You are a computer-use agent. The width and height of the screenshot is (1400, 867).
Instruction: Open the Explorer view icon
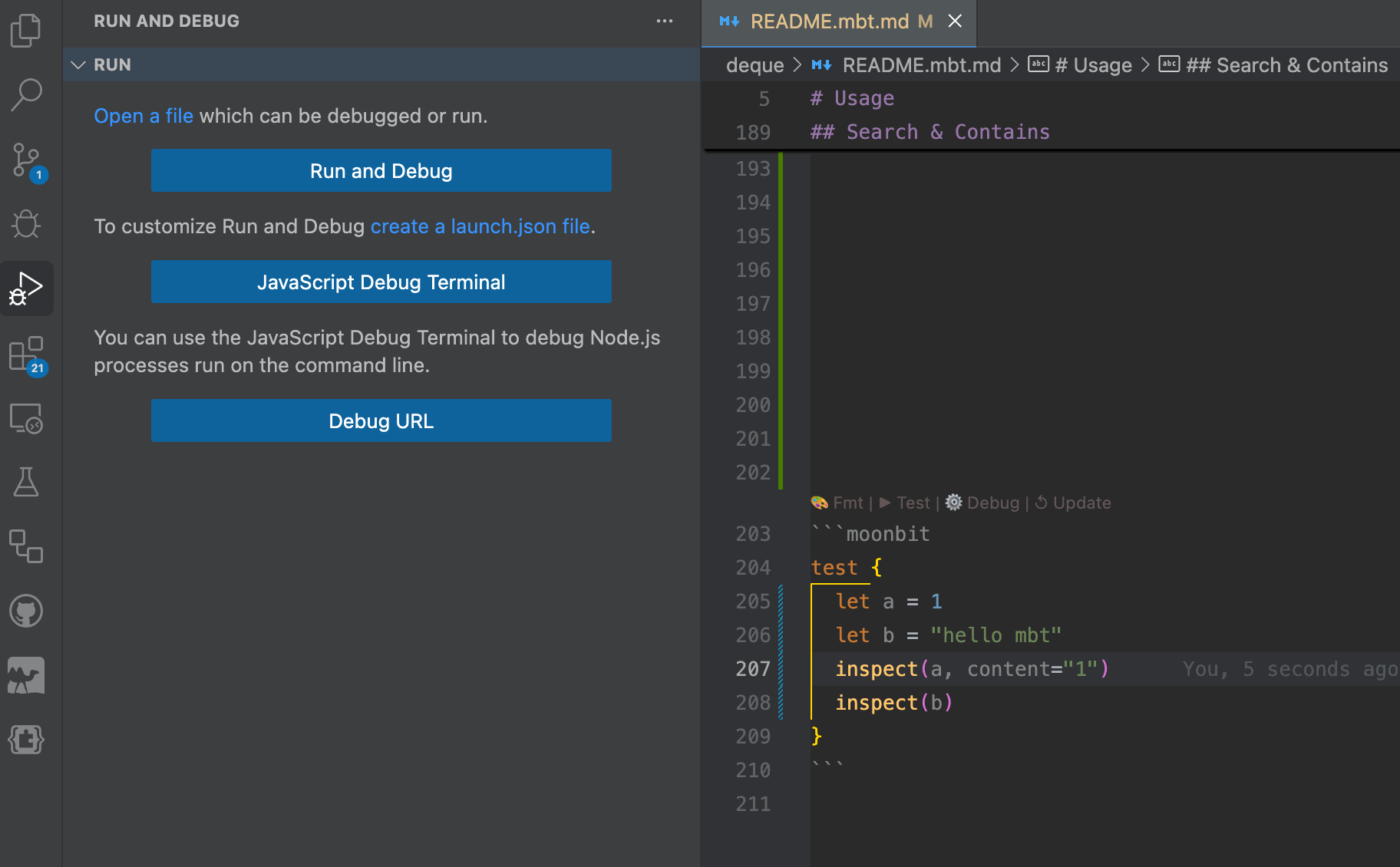[x=28, y=31]
